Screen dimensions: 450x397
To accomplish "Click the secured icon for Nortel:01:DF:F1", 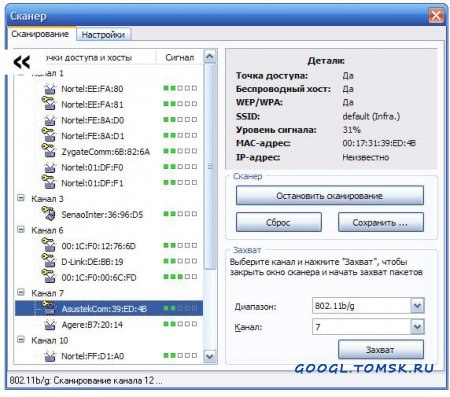I will [x=49, y=182].
